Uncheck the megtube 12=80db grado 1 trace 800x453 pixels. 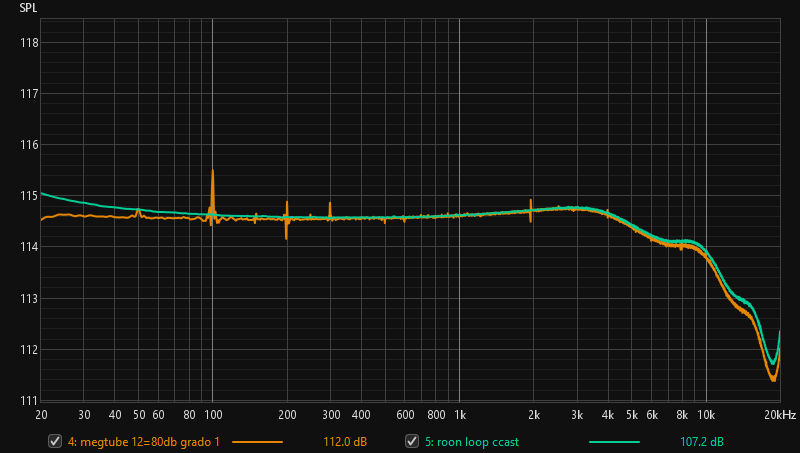[x=55, y=441]
